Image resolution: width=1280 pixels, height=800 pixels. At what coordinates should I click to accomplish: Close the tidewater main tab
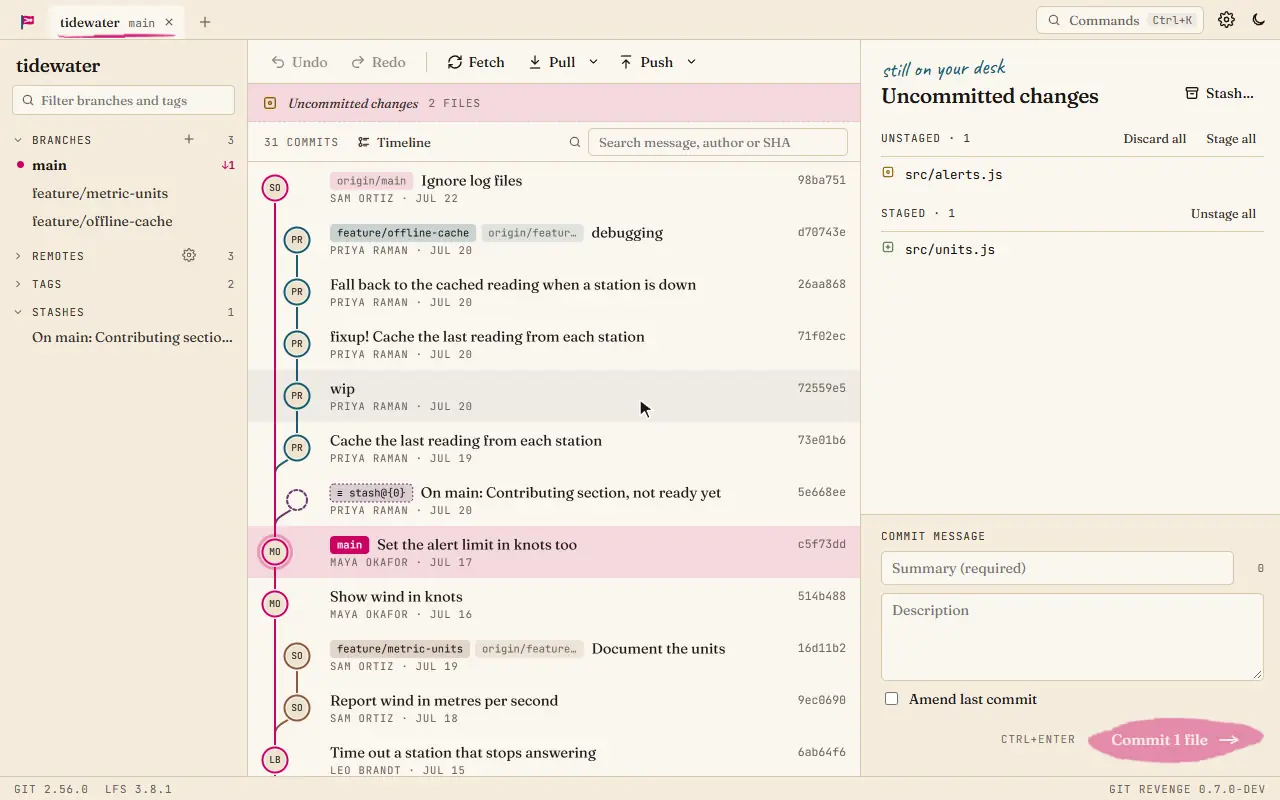(x=169, y=22)
